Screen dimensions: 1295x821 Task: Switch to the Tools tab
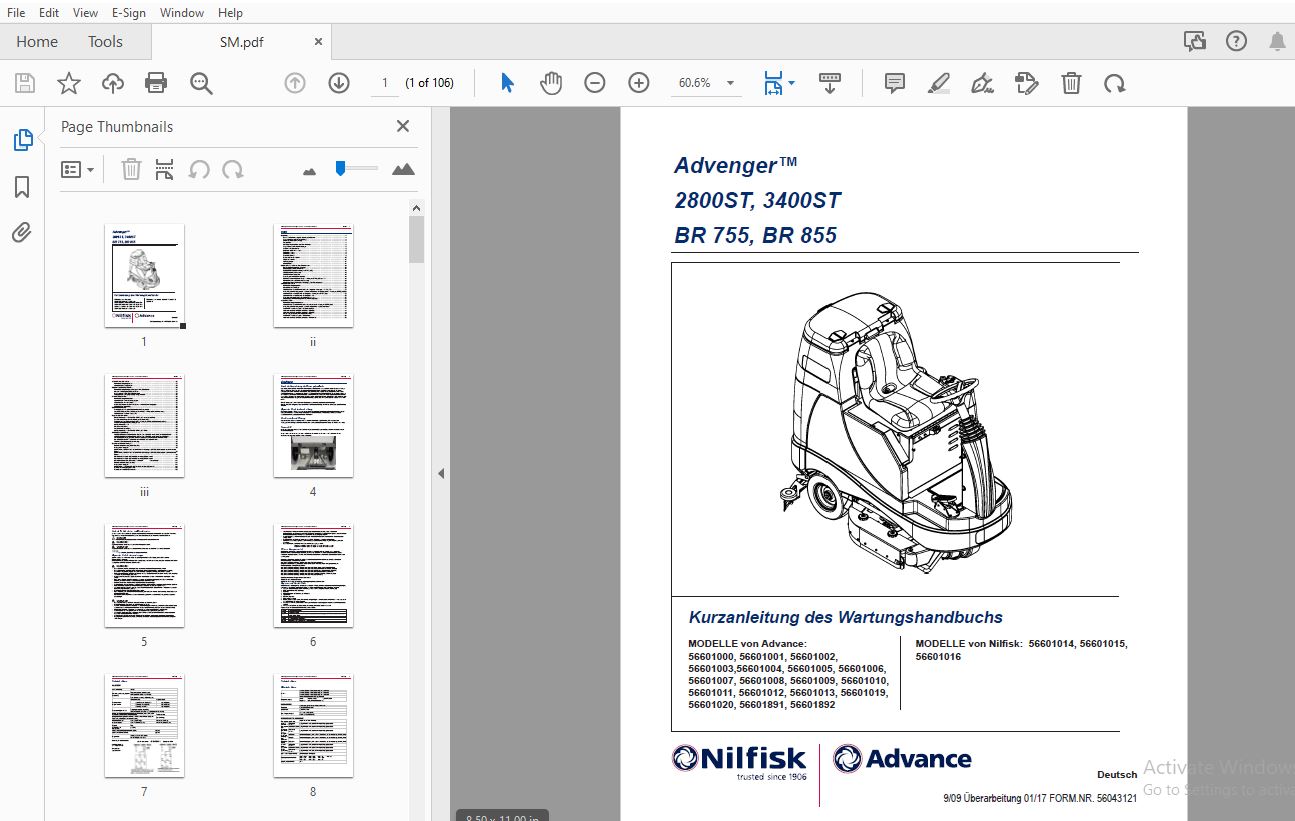click(x=105, y=41)
